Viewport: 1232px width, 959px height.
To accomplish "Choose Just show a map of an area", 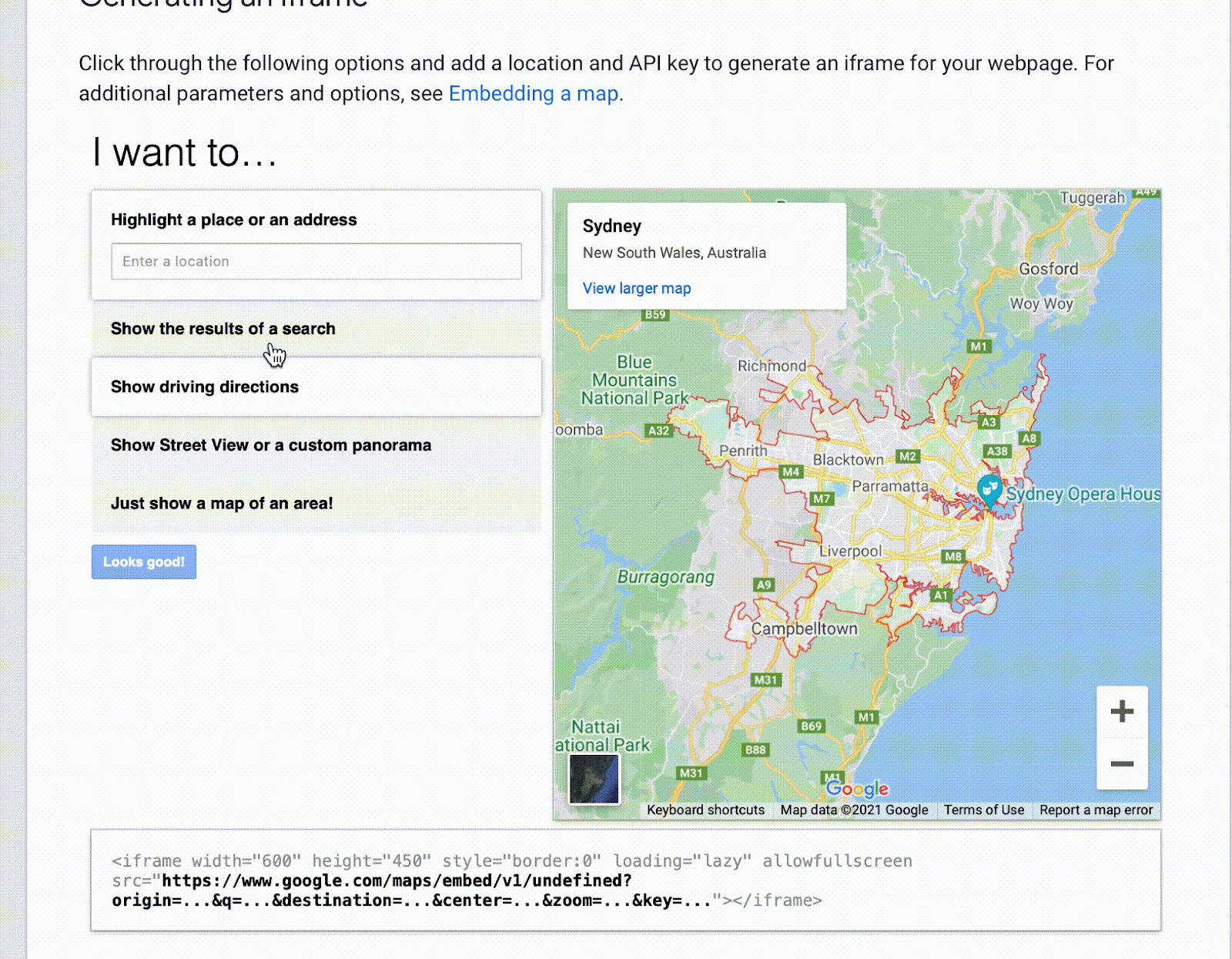I will pyautogui.click(x=222, y=504).
